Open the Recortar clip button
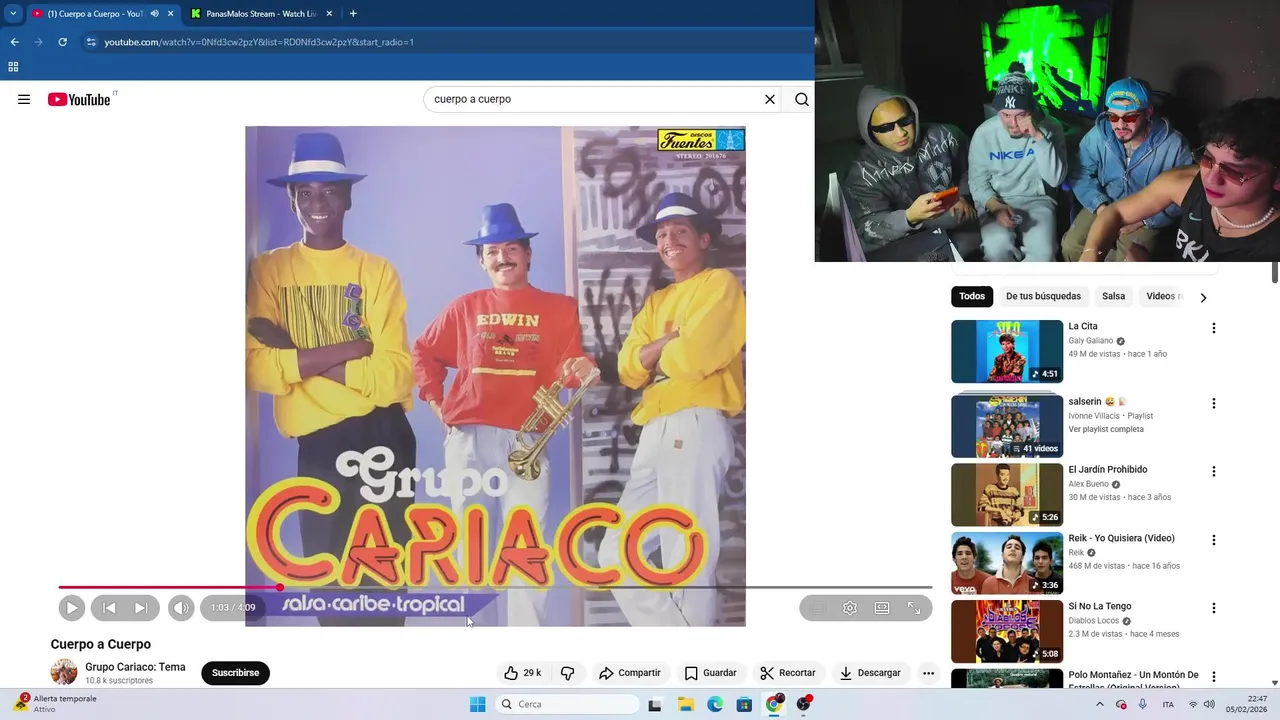 [x=788, y=673]
